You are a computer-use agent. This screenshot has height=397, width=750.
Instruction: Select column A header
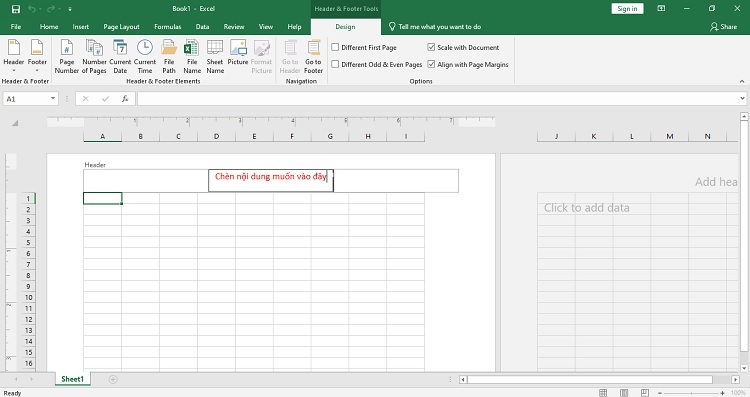(102, 136)
